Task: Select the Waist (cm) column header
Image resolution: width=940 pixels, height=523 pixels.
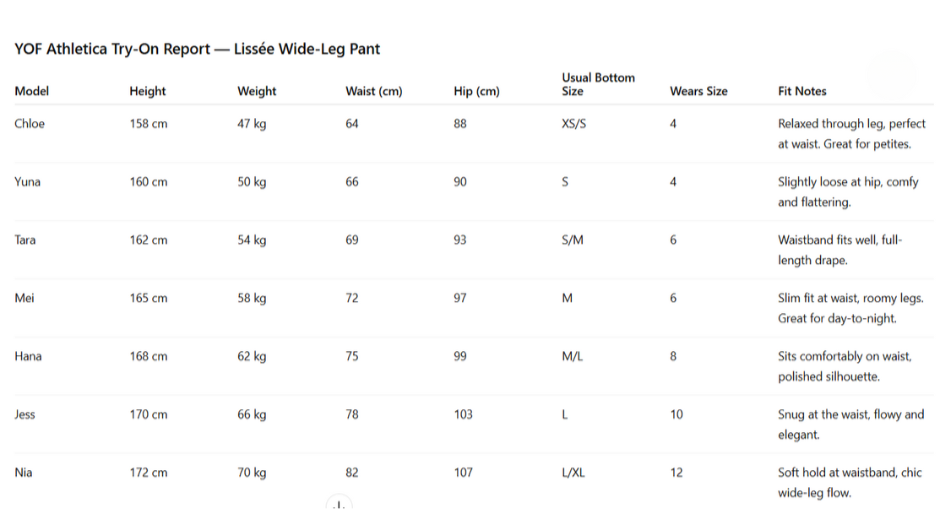Action: [374, 91]
